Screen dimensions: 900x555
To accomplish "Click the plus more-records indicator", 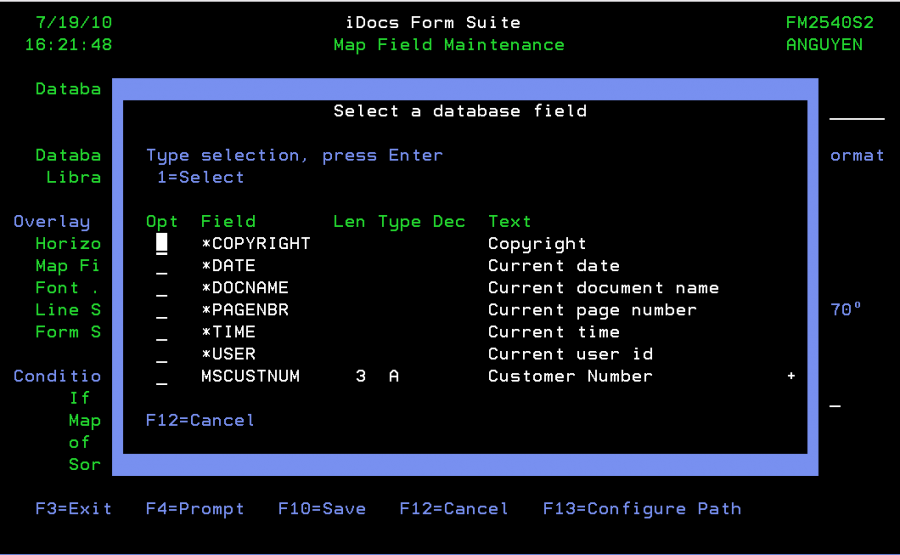I will [x=791, y=376].
